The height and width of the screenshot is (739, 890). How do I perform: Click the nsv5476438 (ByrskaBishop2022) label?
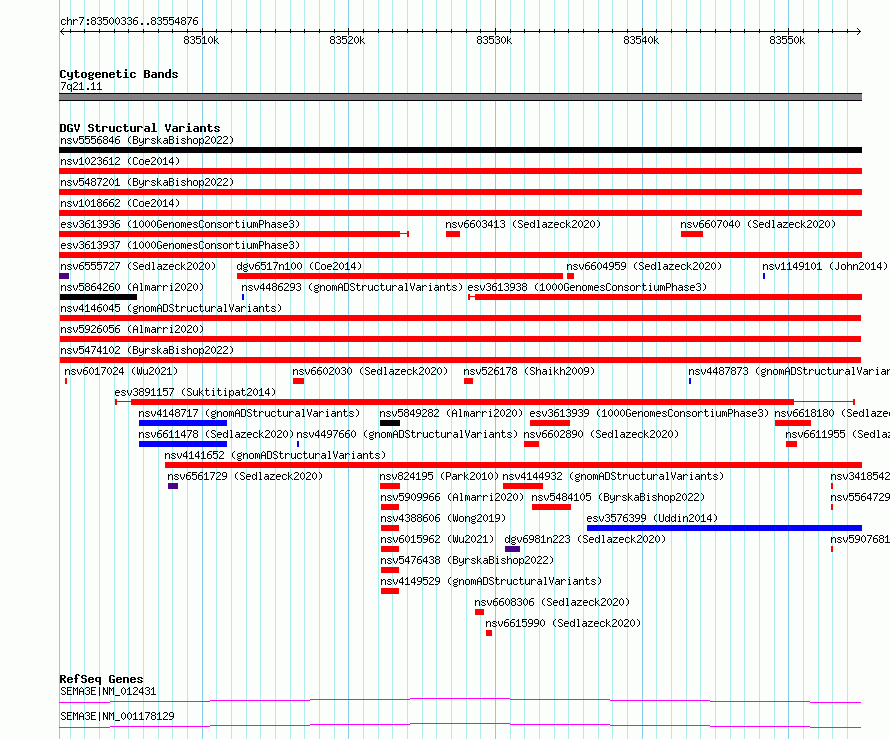point(467,560)
